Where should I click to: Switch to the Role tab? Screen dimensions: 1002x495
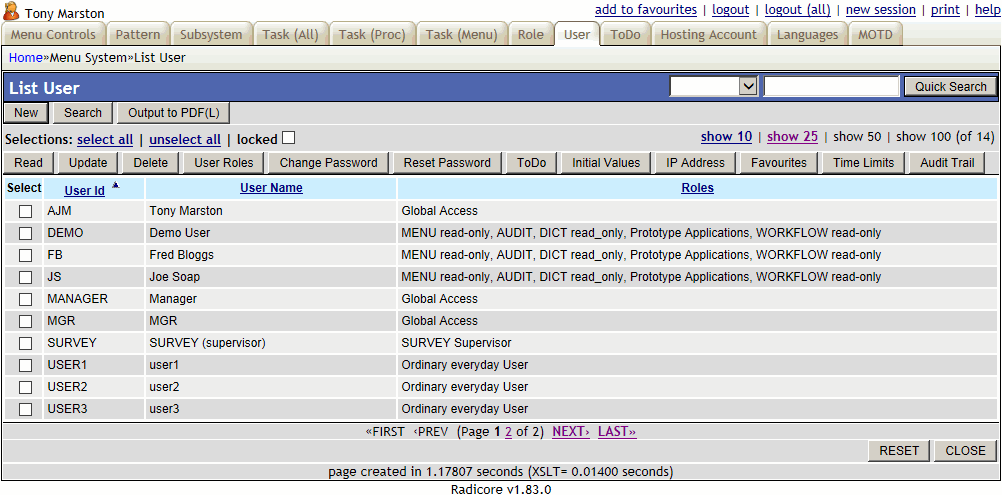click(x=531, y=34)
